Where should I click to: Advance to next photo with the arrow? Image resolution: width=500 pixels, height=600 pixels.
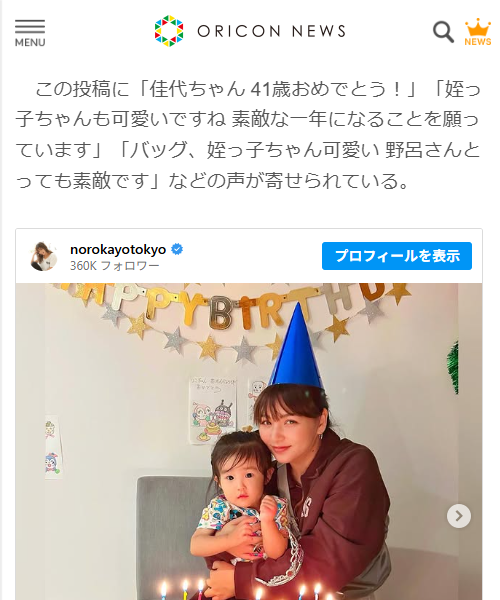(x=459, y=516)
